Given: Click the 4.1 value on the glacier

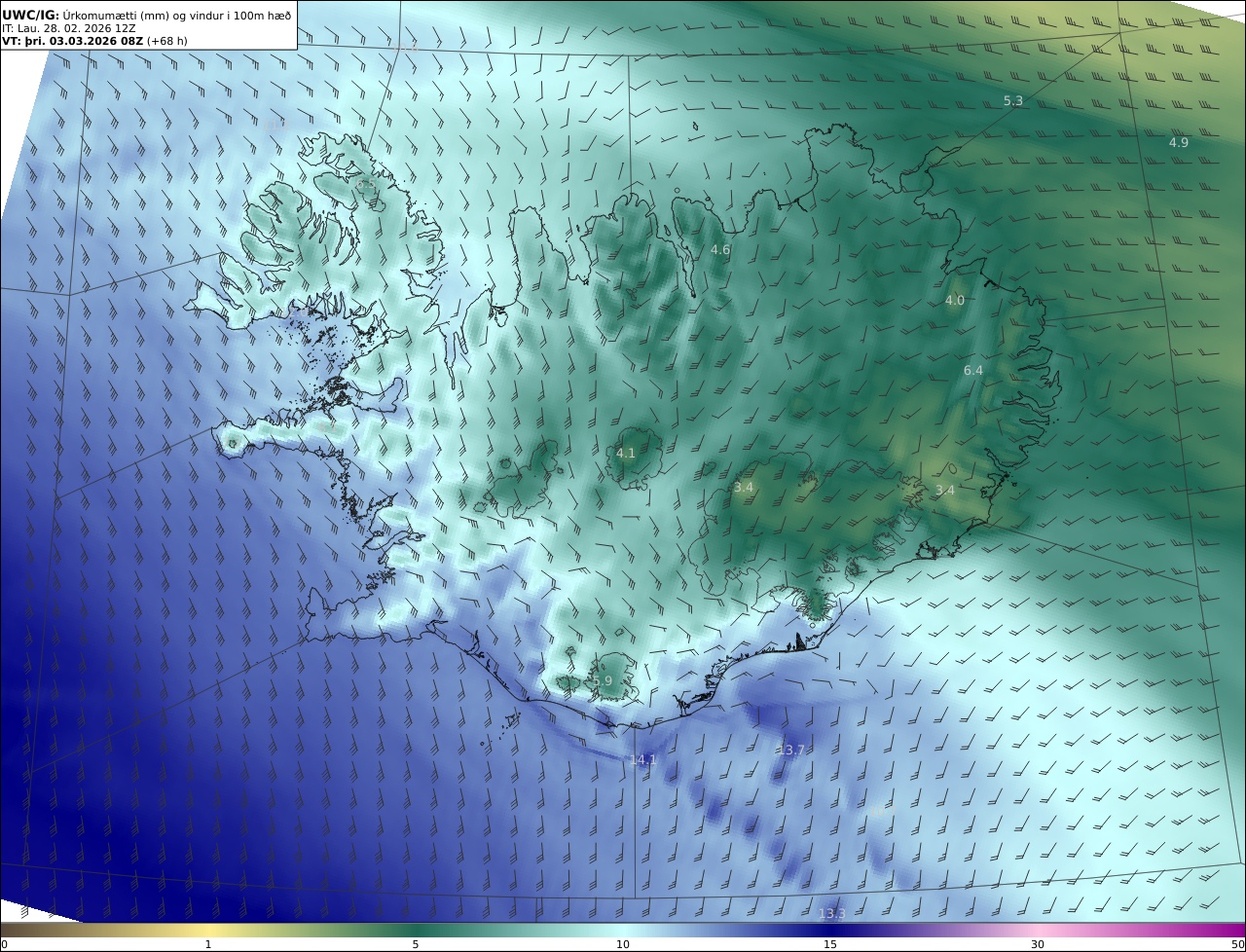Looking at the screenshot, I should (x=626, y=454).
